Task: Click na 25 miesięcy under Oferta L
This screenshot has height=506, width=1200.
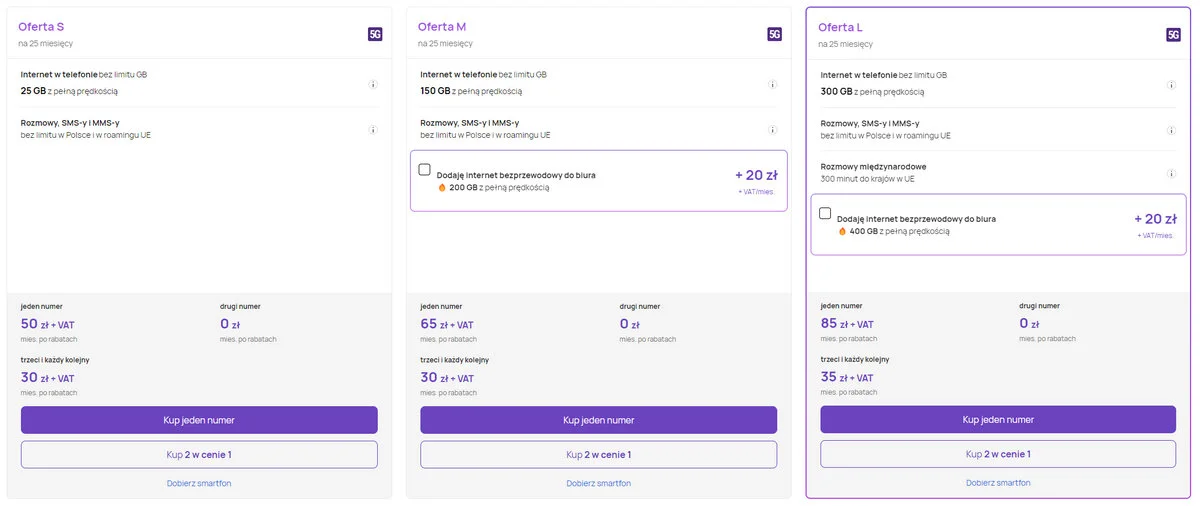Action: 845,43
